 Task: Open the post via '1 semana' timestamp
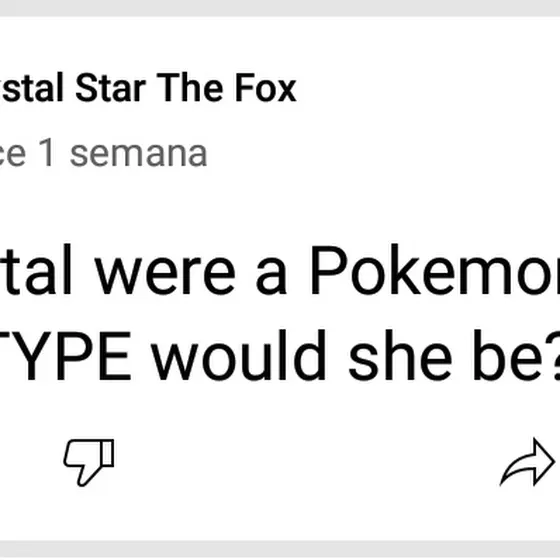click(104, 154)
